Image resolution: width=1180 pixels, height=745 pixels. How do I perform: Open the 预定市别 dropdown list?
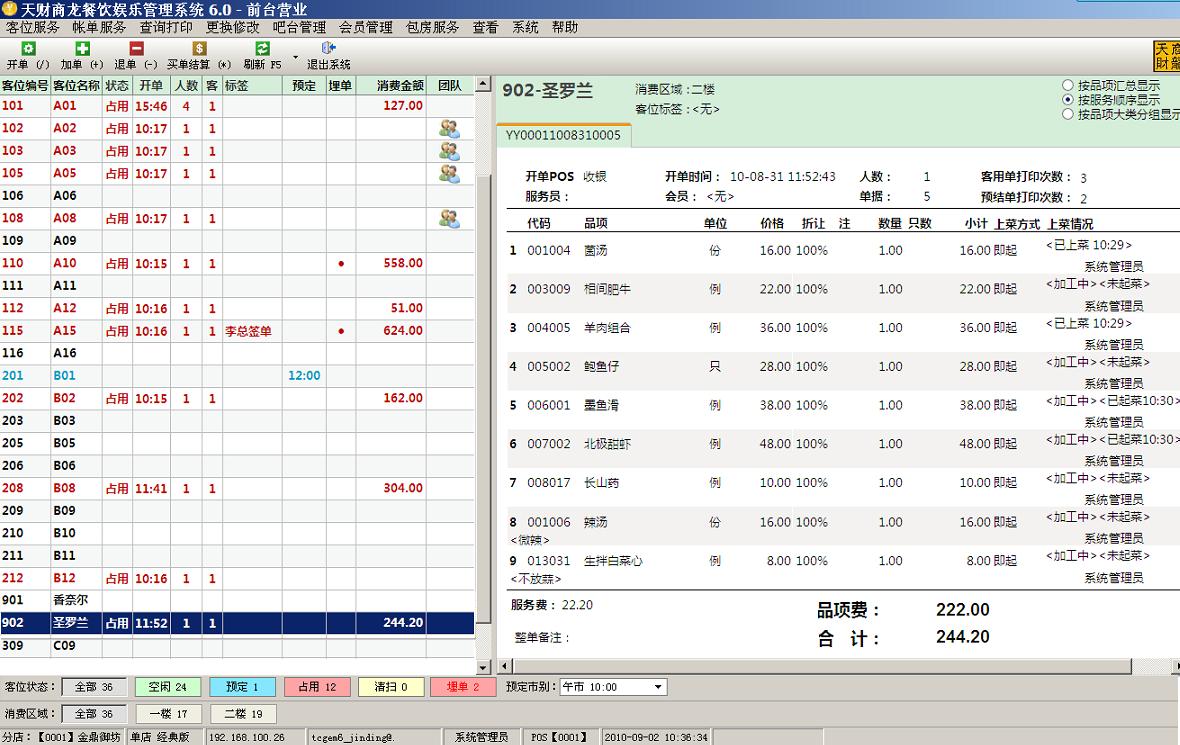[x=657, y=687]
